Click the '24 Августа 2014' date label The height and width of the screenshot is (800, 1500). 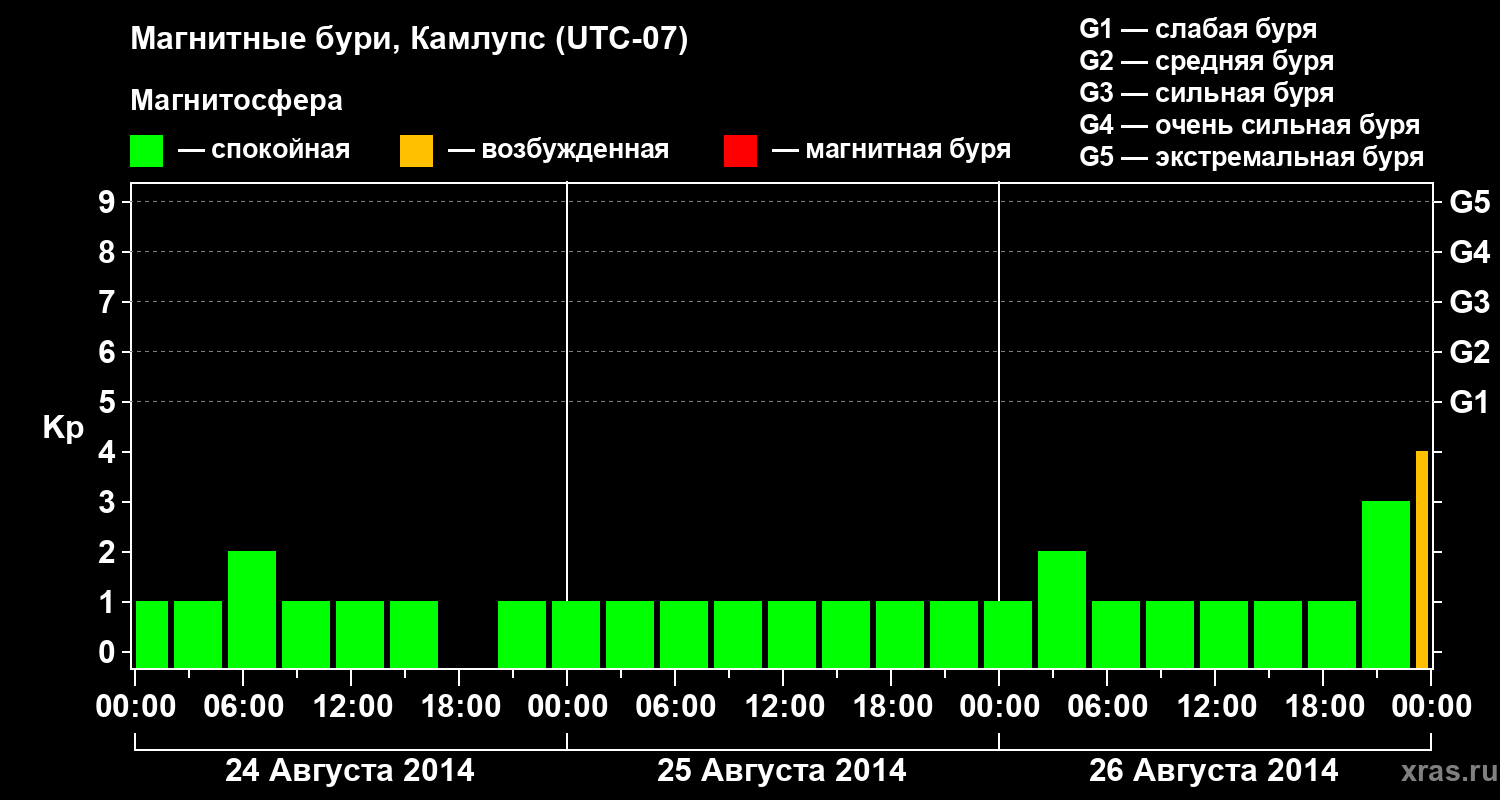point(350,771)
